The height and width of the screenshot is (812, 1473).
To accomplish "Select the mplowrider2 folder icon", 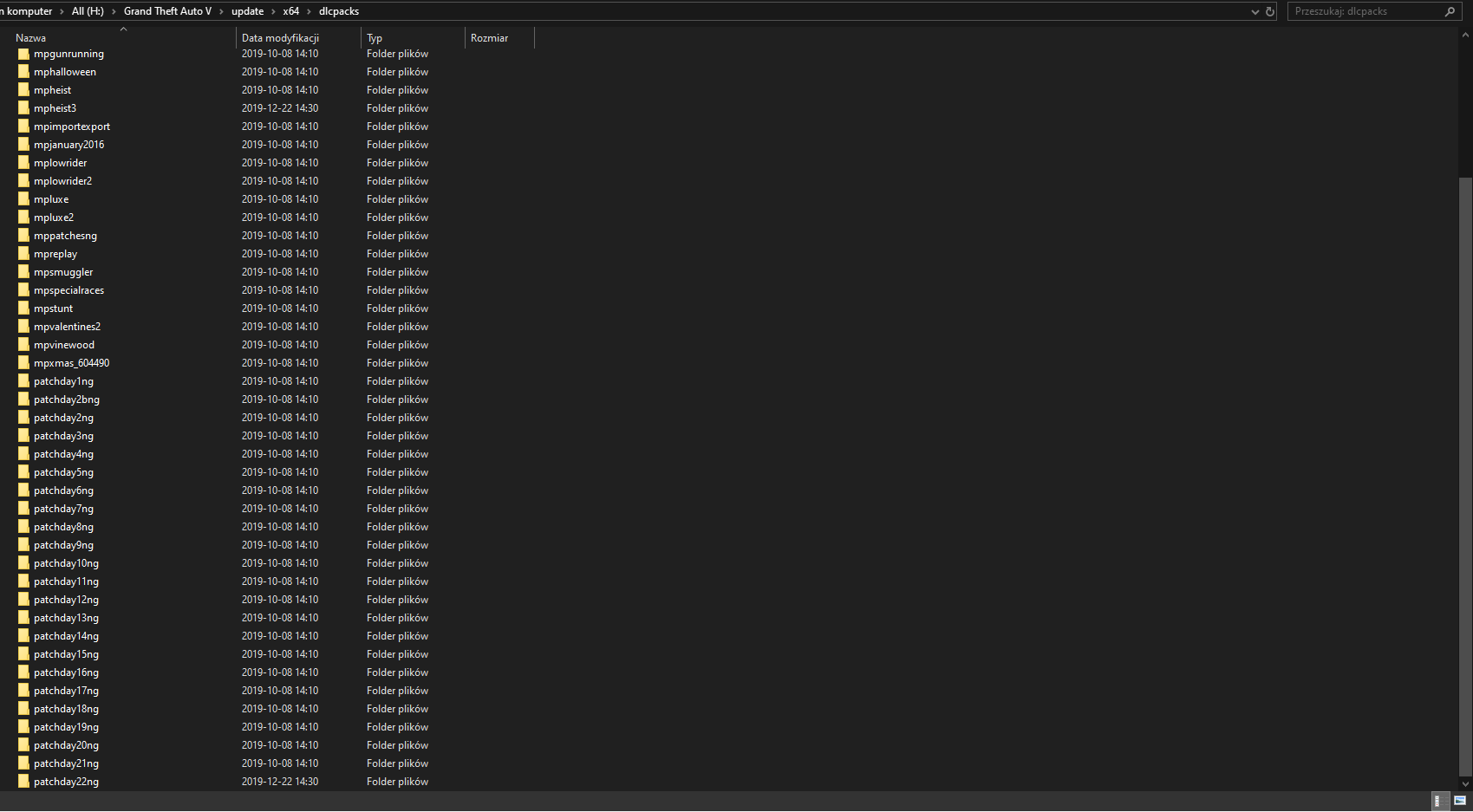I will pos(23,181).
